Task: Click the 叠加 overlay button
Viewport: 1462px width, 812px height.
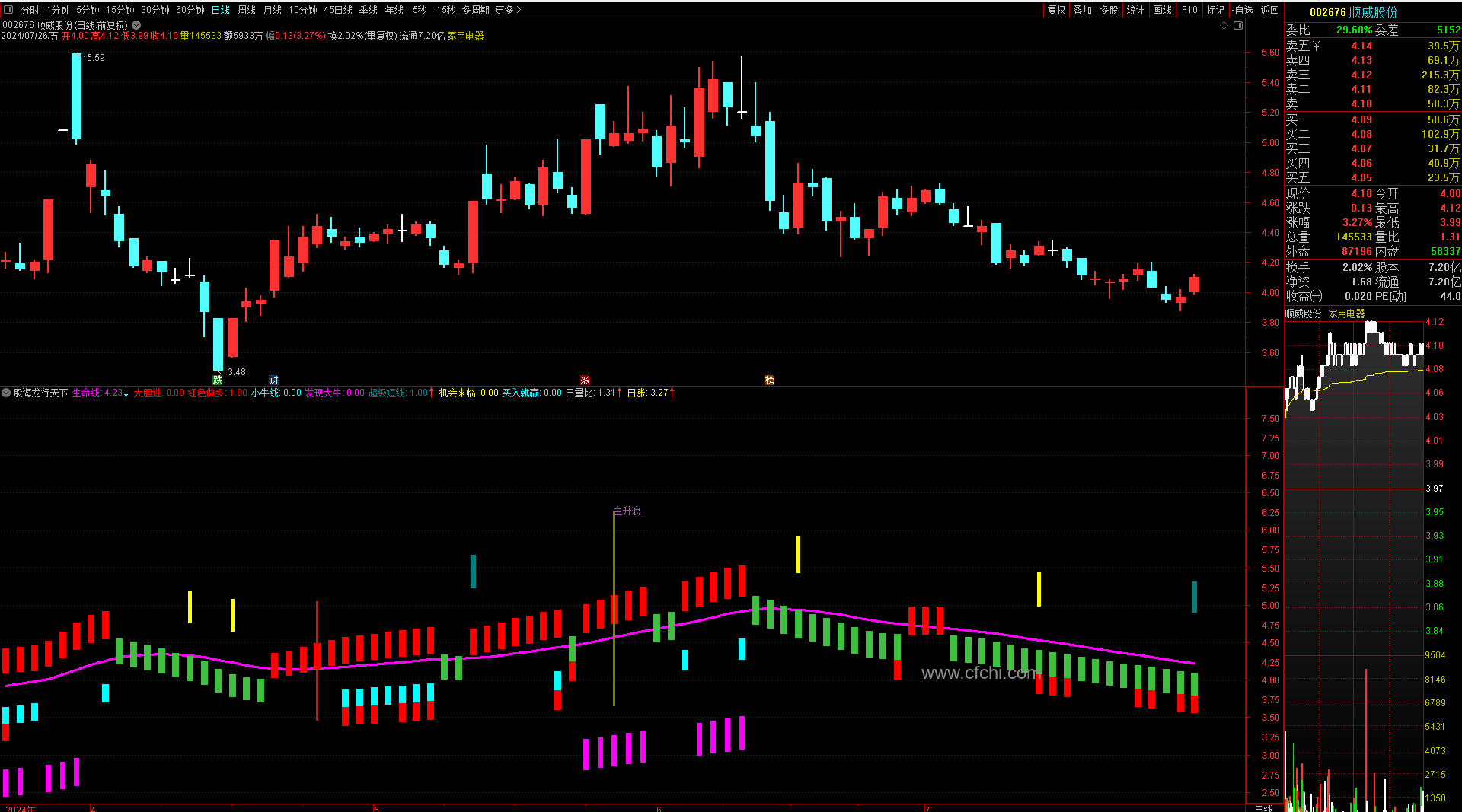Action: [1083, 10]
